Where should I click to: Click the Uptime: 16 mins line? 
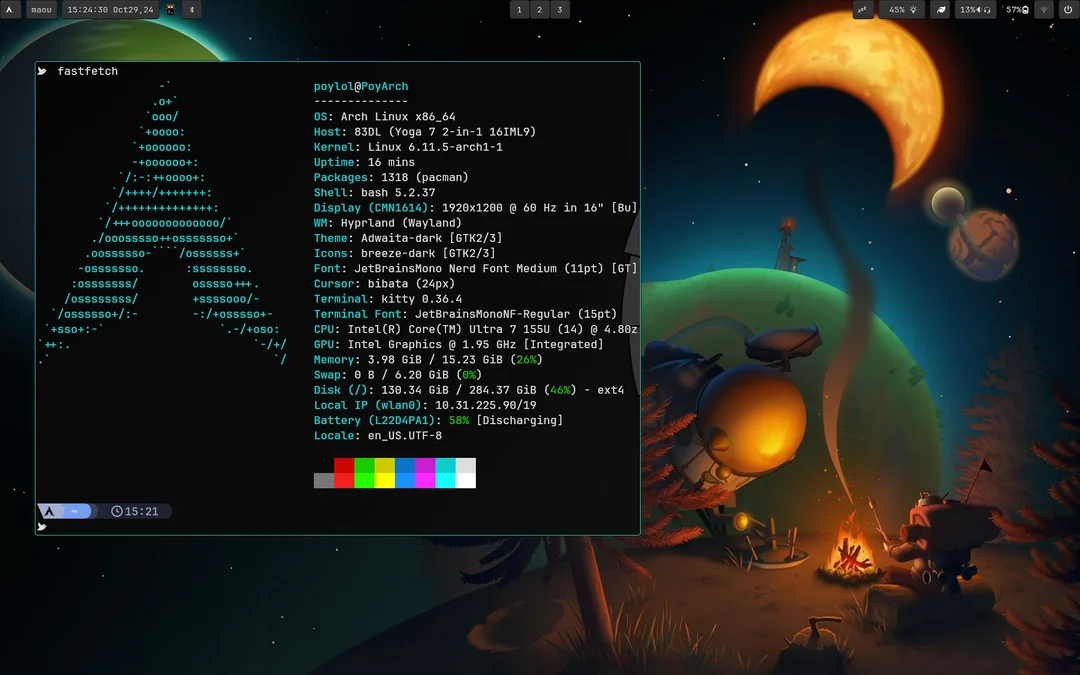point(364,162)
